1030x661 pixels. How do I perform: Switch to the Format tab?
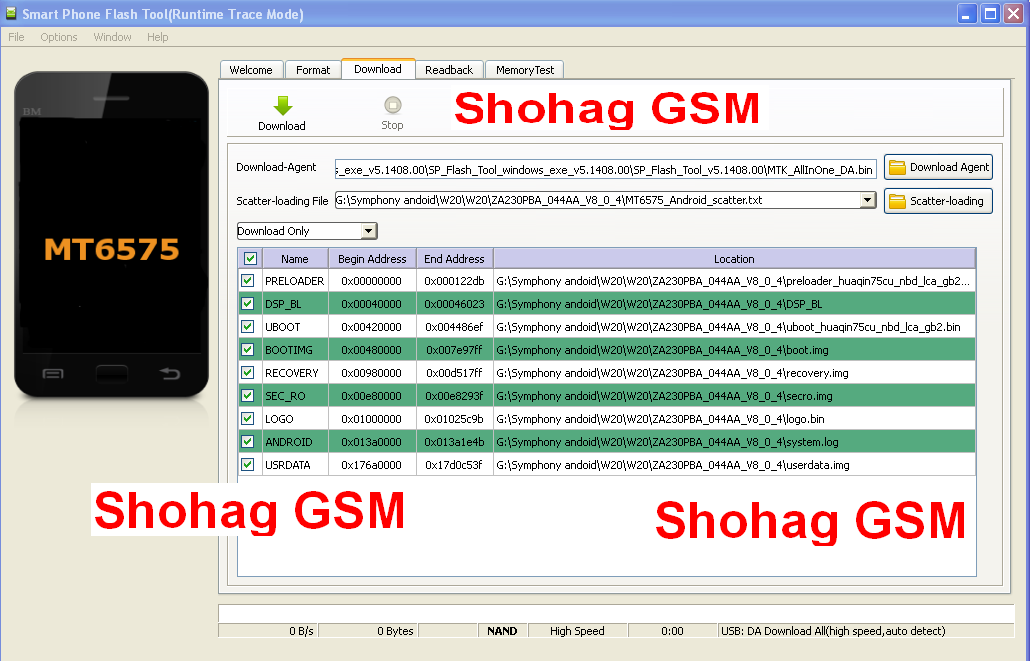click(x=313, y=69)
